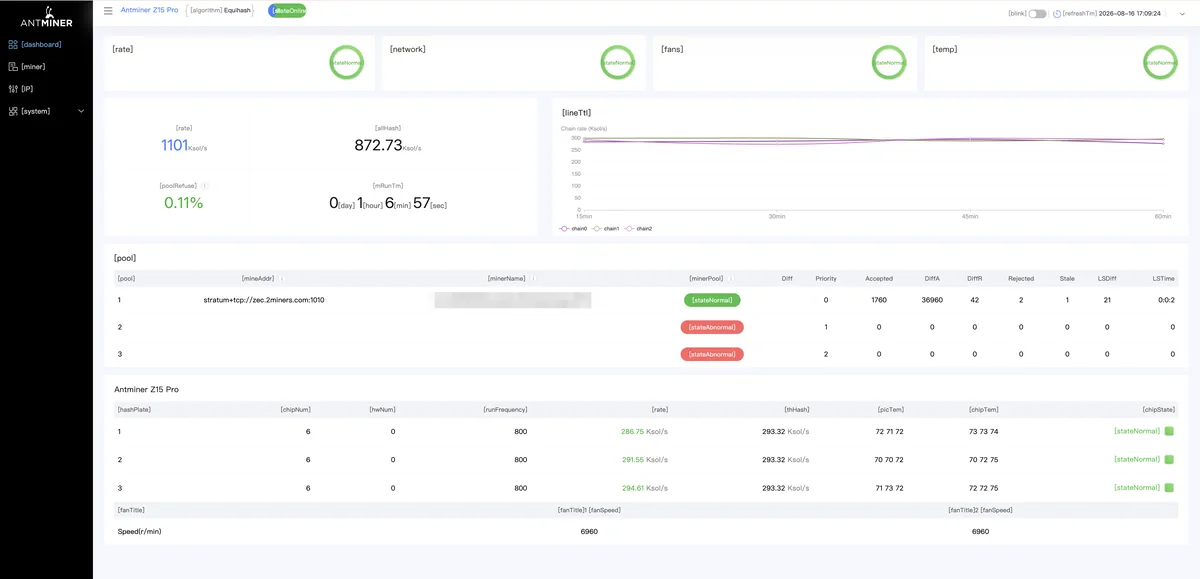
Task: Click the LSTime value 0:0:2
Action: [1166, 300]
